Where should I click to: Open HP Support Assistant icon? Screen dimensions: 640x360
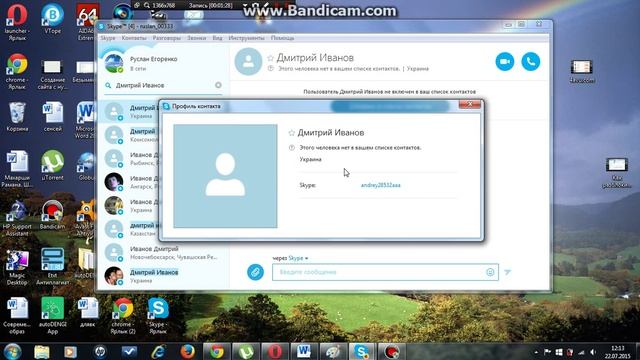(17, 218)
